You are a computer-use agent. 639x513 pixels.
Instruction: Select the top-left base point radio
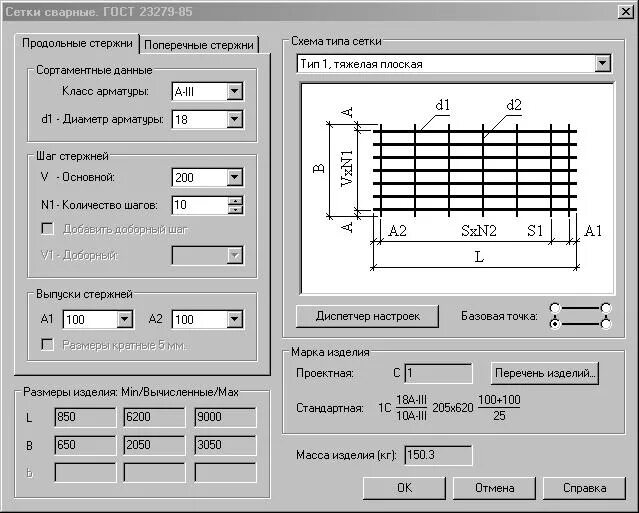[555, 308]
